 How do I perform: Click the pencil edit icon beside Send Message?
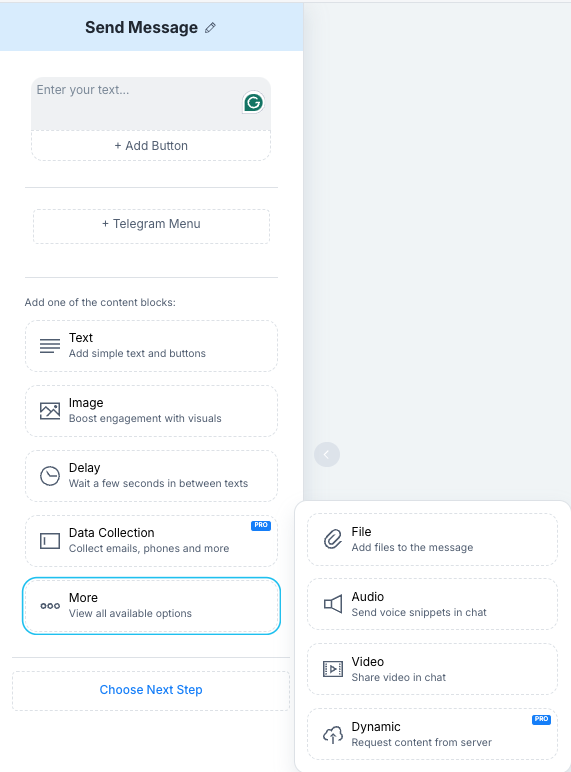pyautogui.click(x=210, y=28)
